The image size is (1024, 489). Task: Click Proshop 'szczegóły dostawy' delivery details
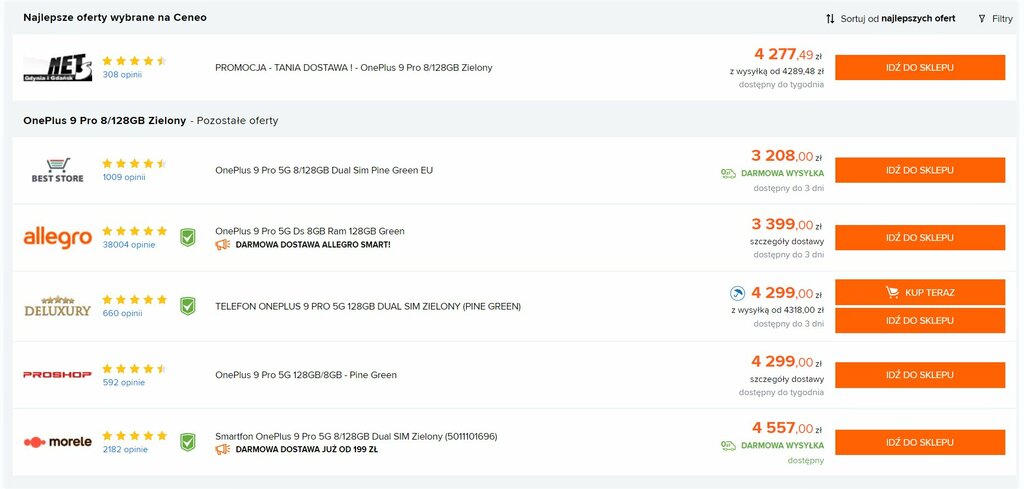[x=787, y=379]
